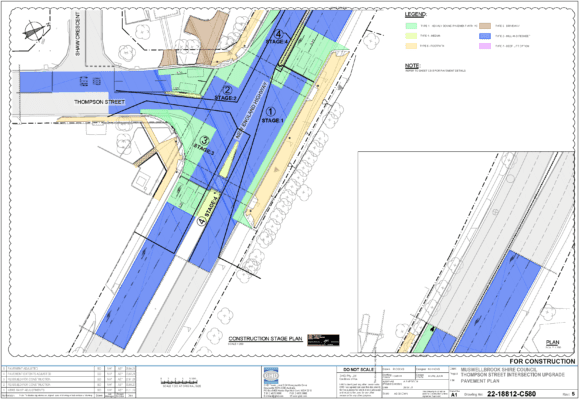Click the brown driveway legend swatch
Viewport: 580px width, 400px height.
(485, 26)
